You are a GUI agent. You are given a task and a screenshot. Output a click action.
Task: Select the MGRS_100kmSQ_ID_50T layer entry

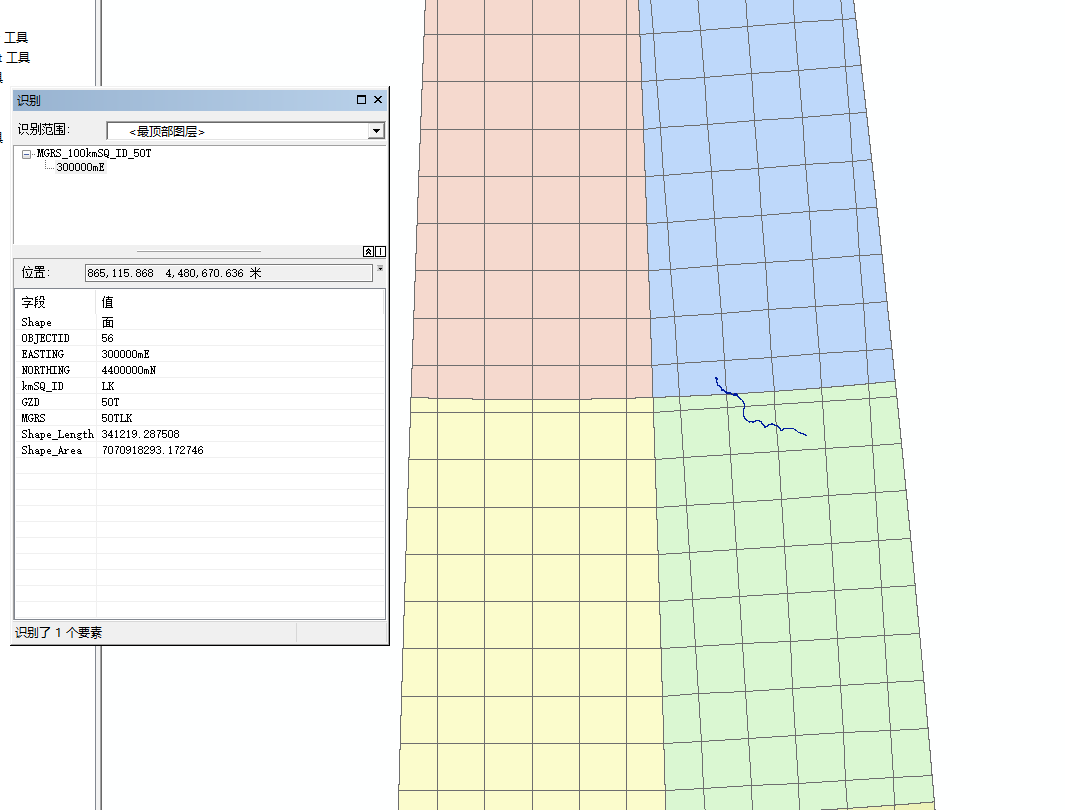point(94,153)
